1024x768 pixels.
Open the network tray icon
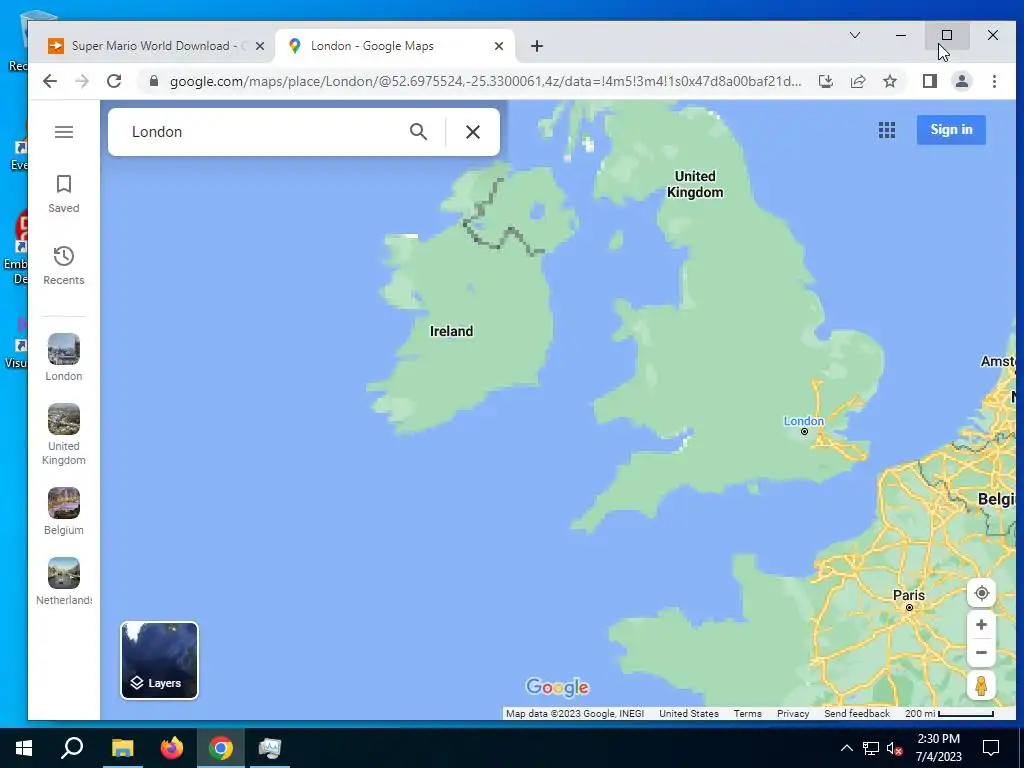click(871, 748)
